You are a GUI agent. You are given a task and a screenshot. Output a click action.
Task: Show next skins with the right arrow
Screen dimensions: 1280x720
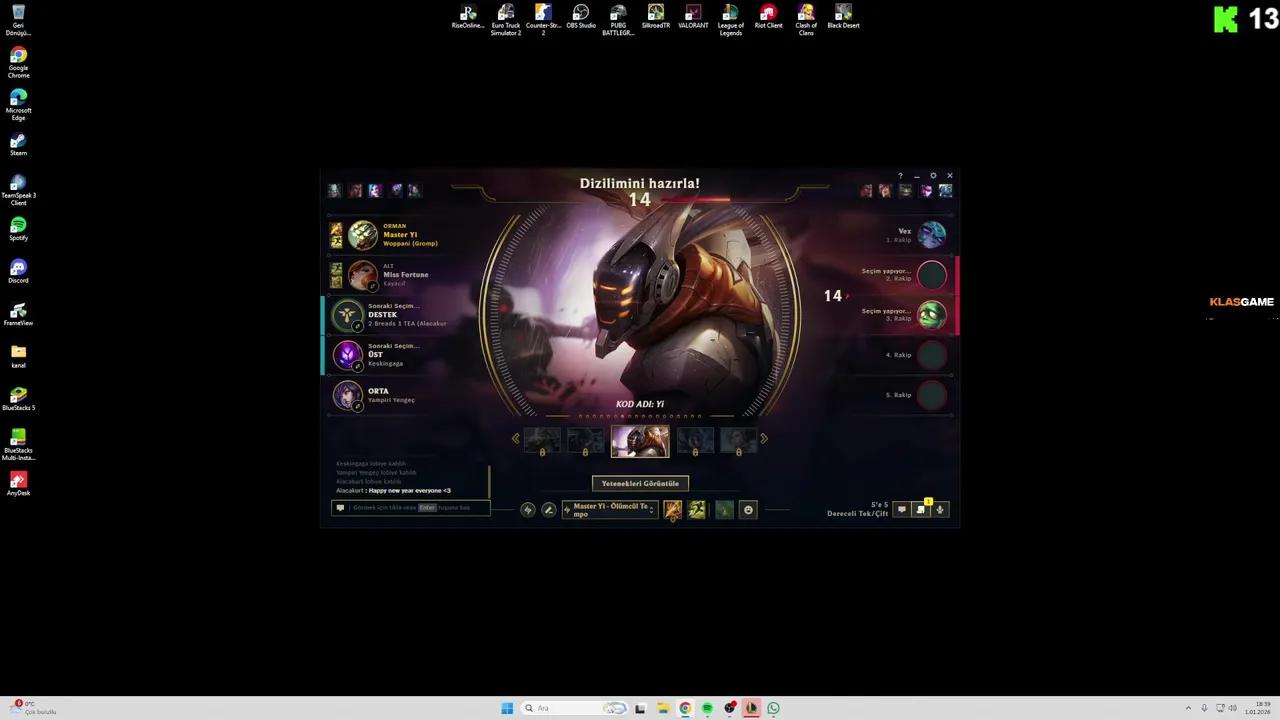(764, 439)
